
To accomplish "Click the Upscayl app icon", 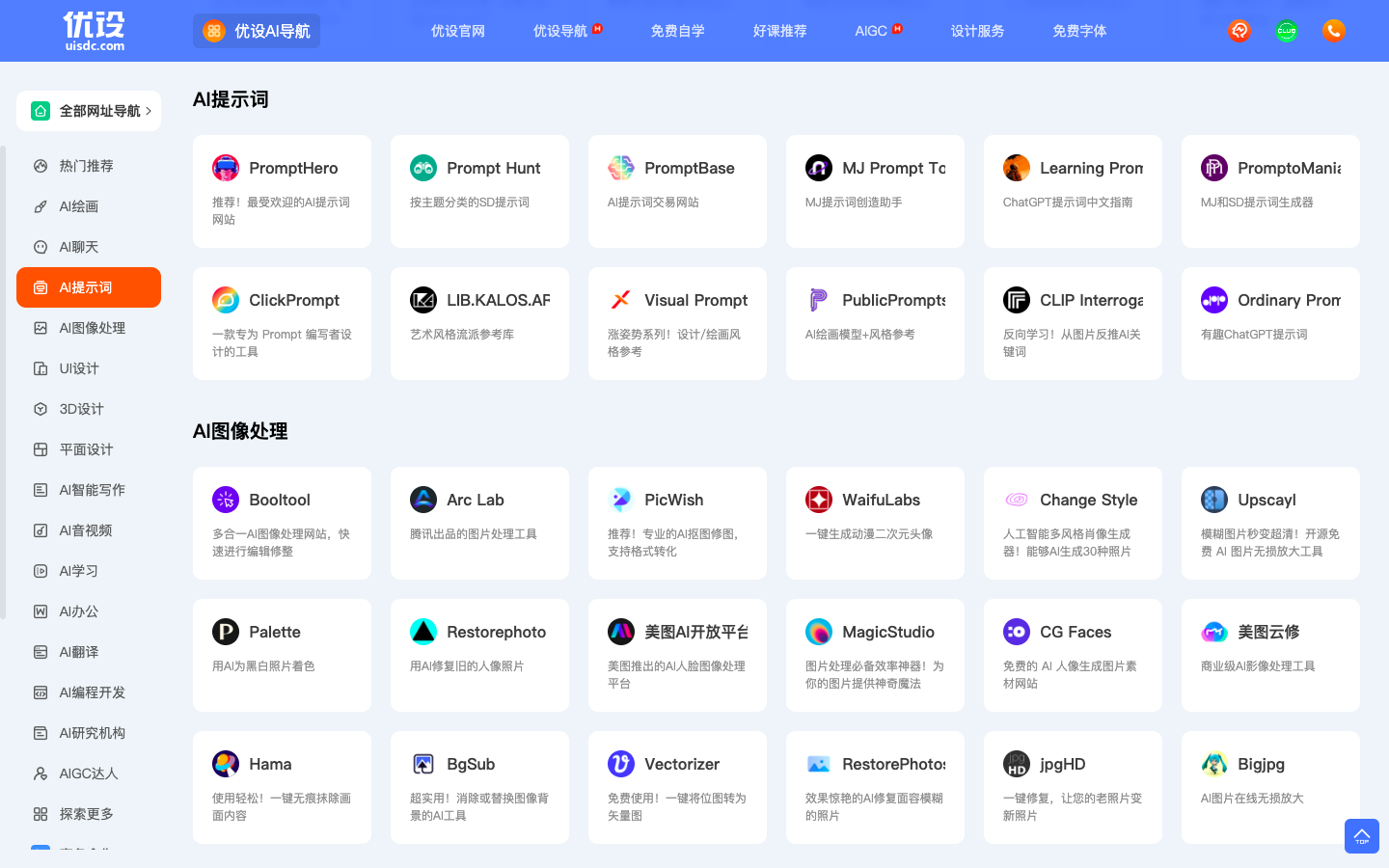I will point(1214,500).
